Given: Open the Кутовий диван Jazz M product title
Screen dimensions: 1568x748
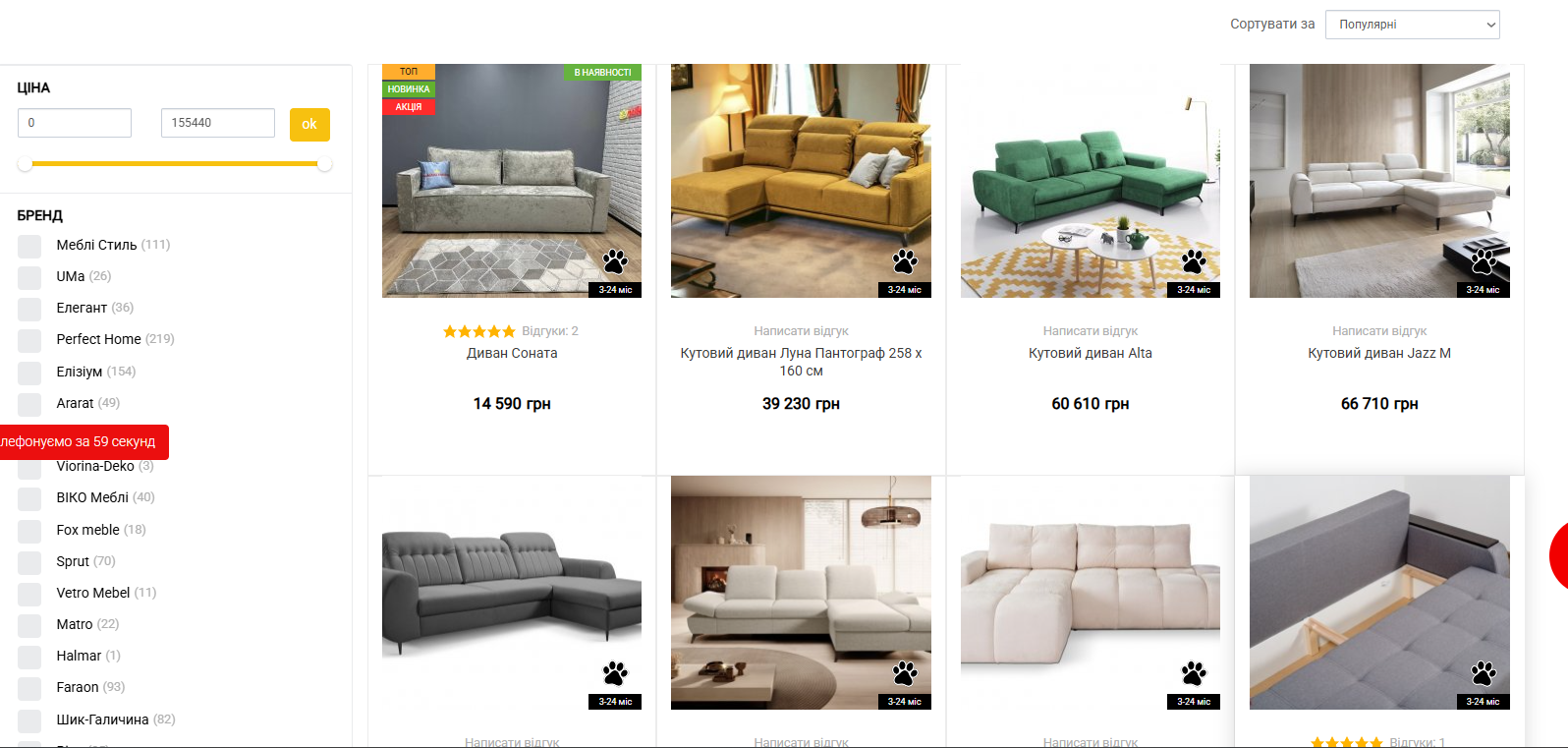Looking at the screenshot, I should (x=1379, y=353).
